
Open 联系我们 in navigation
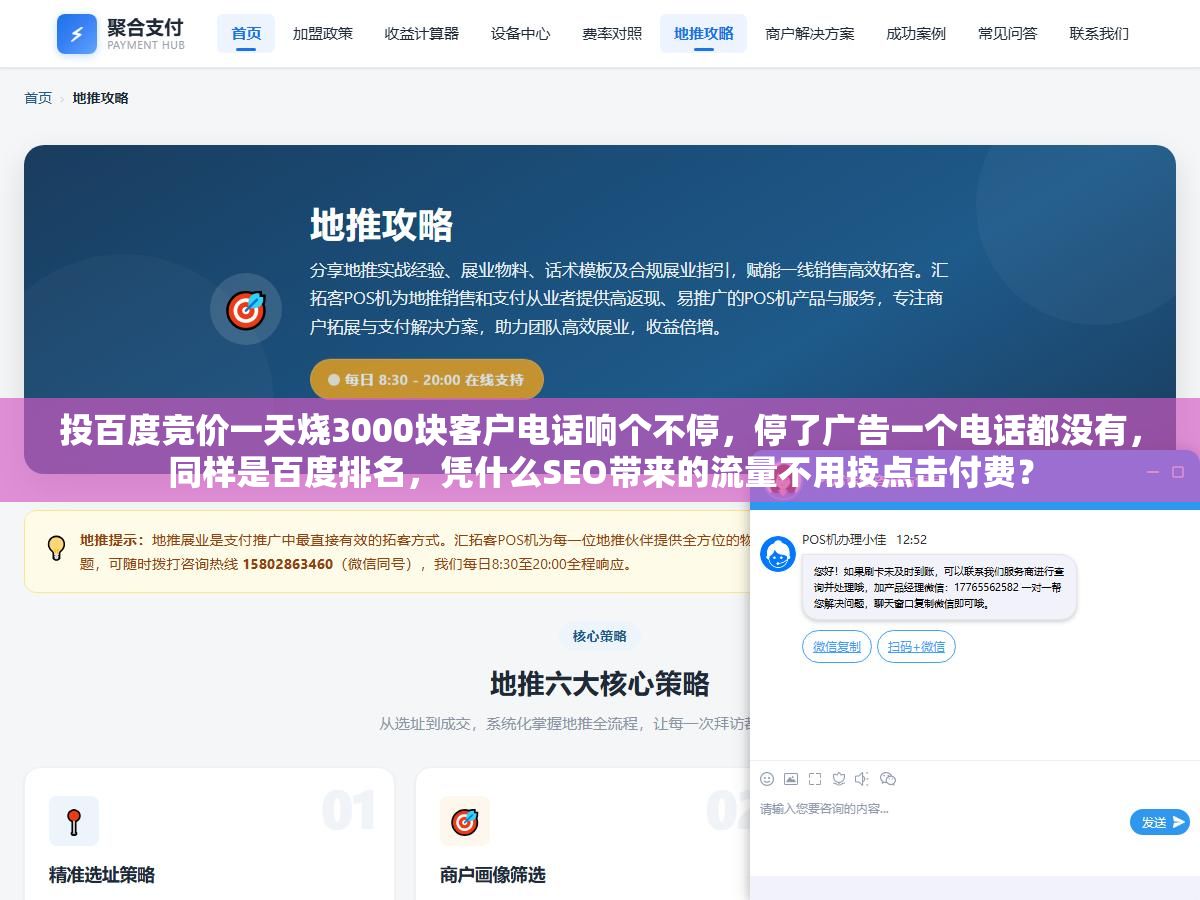coord(1099,34)
